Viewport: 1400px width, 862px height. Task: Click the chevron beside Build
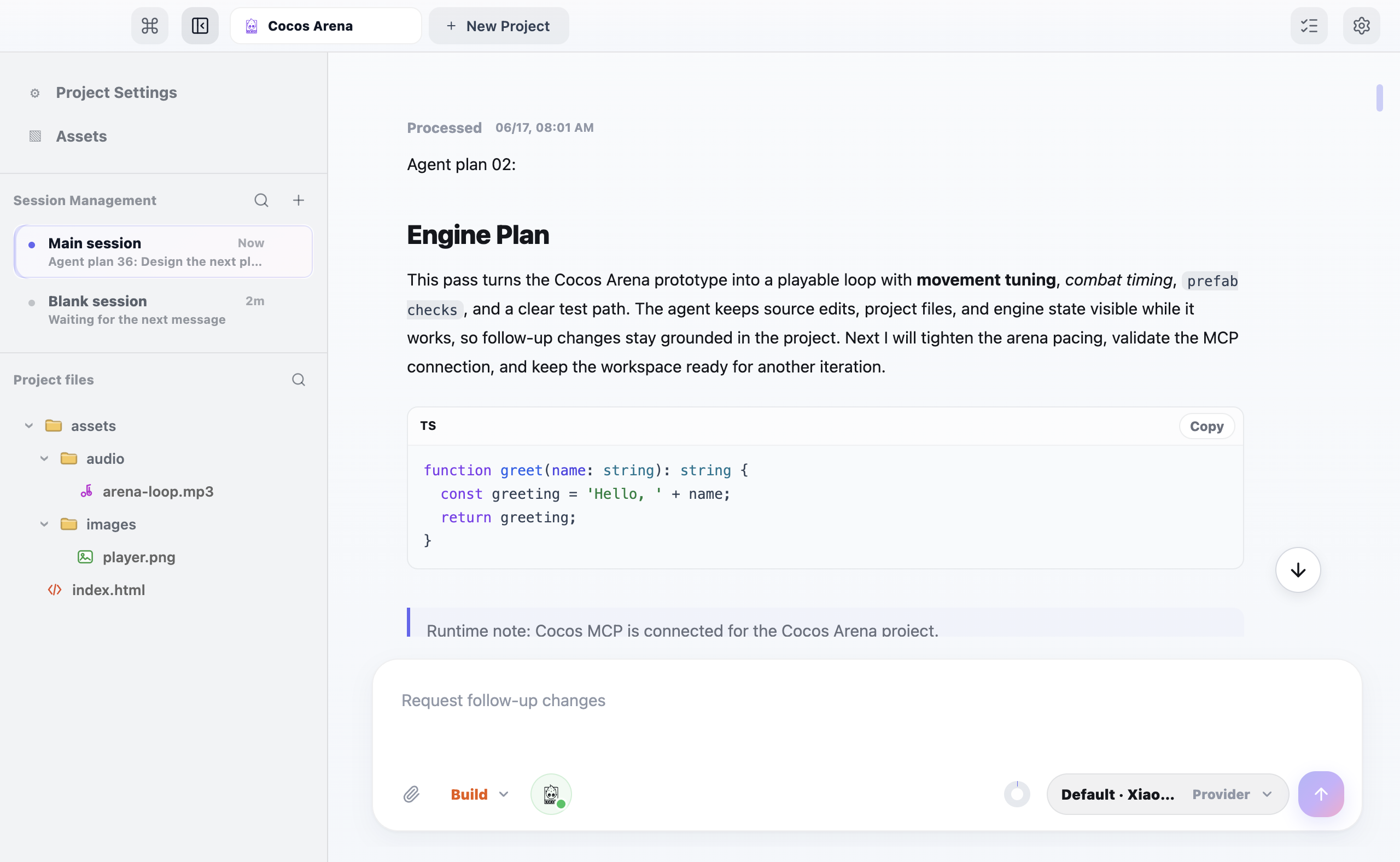click(x=503, y=794)
